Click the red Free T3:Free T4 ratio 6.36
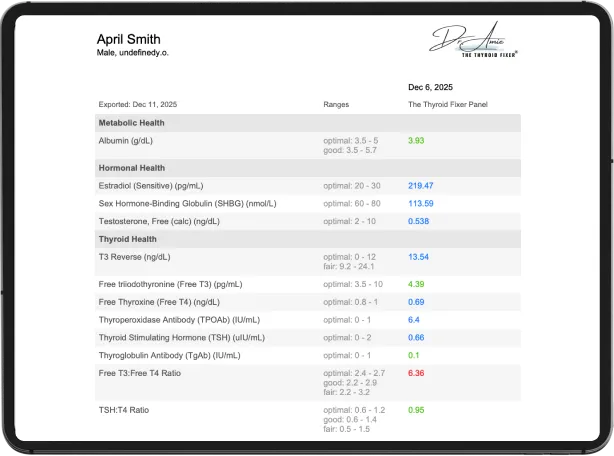Image resolution: width=614 pixels, height=456 pixels. click(416, 373)
